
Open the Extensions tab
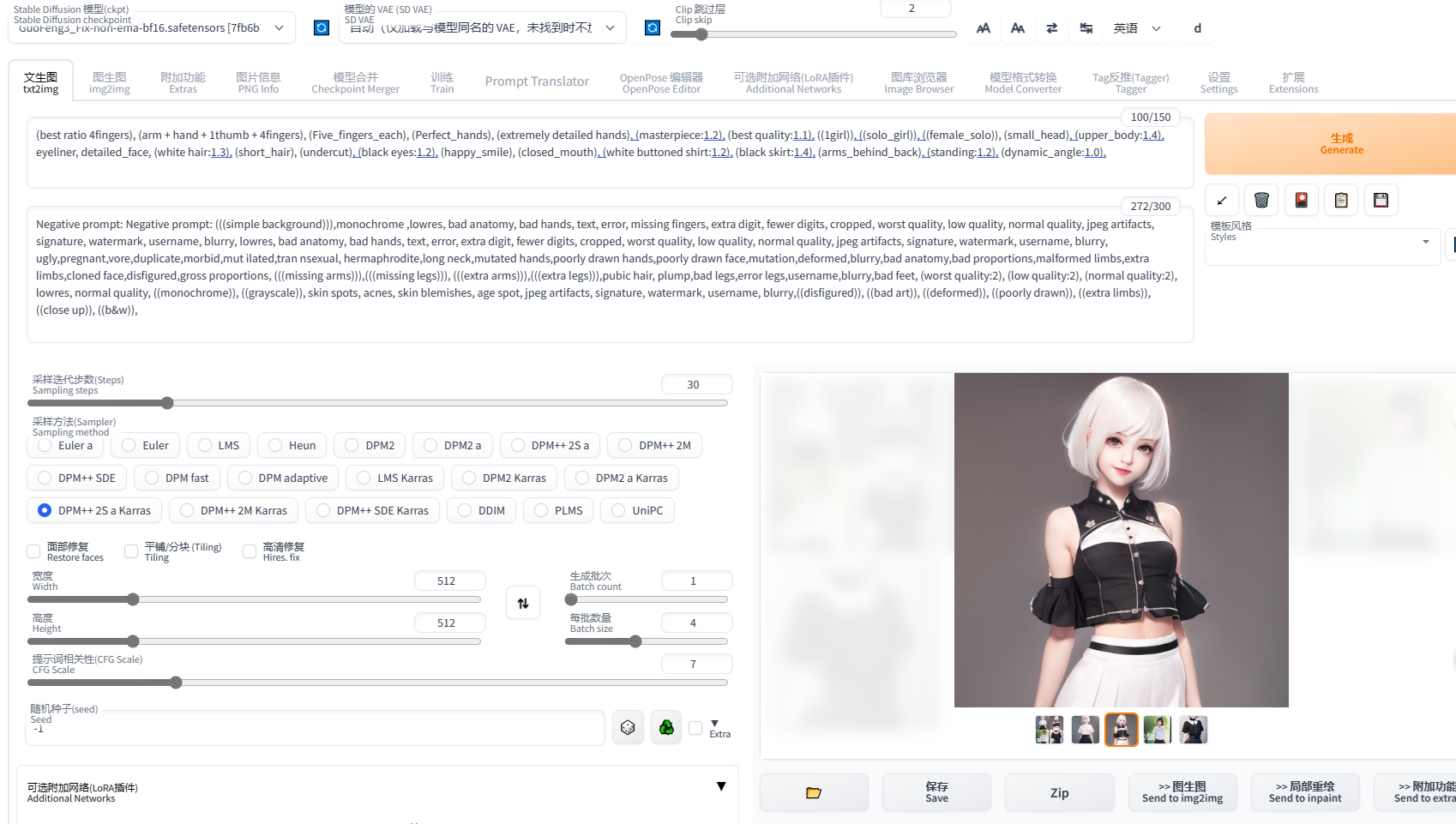pos(1293,82)
